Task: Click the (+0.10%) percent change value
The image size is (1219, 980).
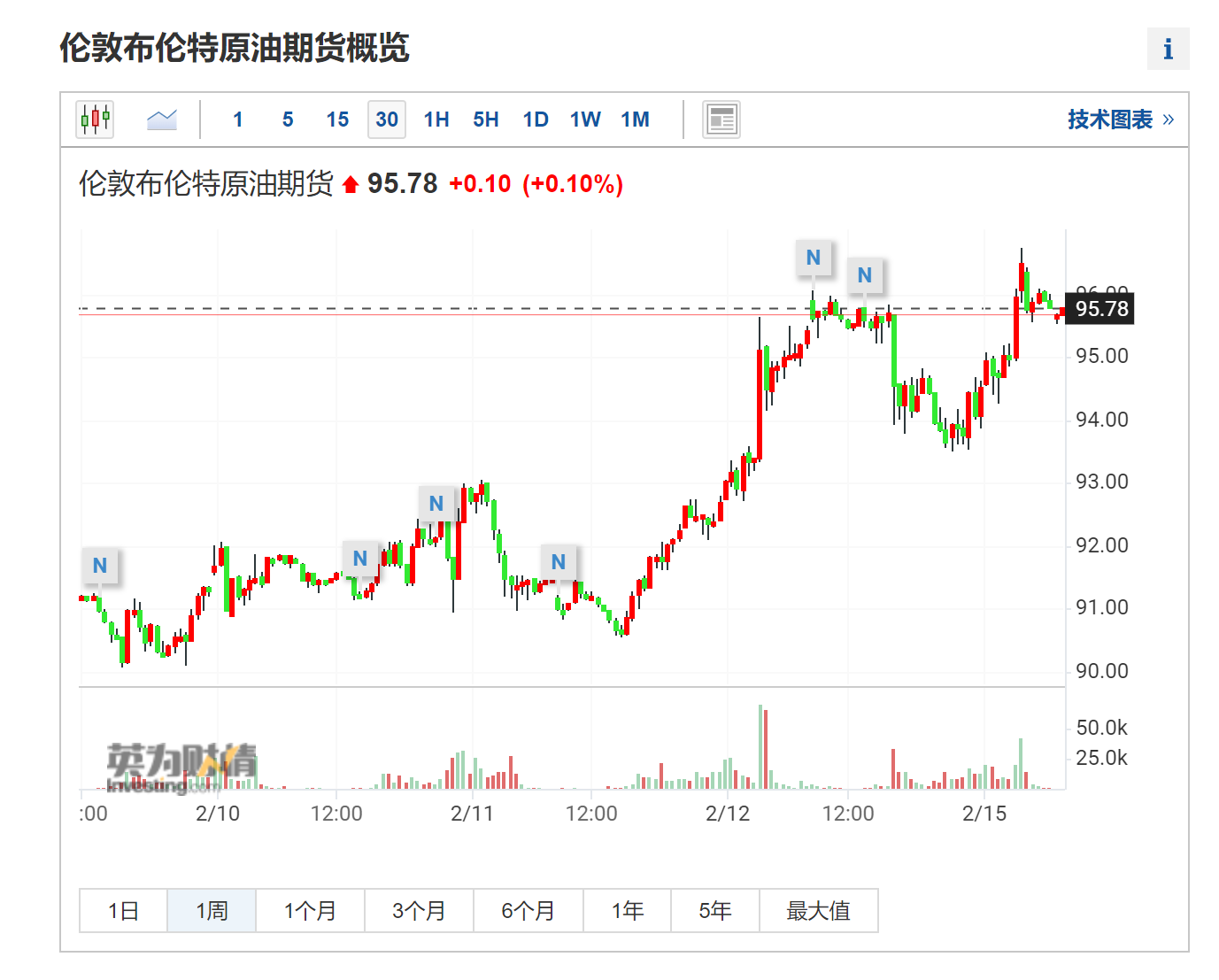Action: click(573, 184)
